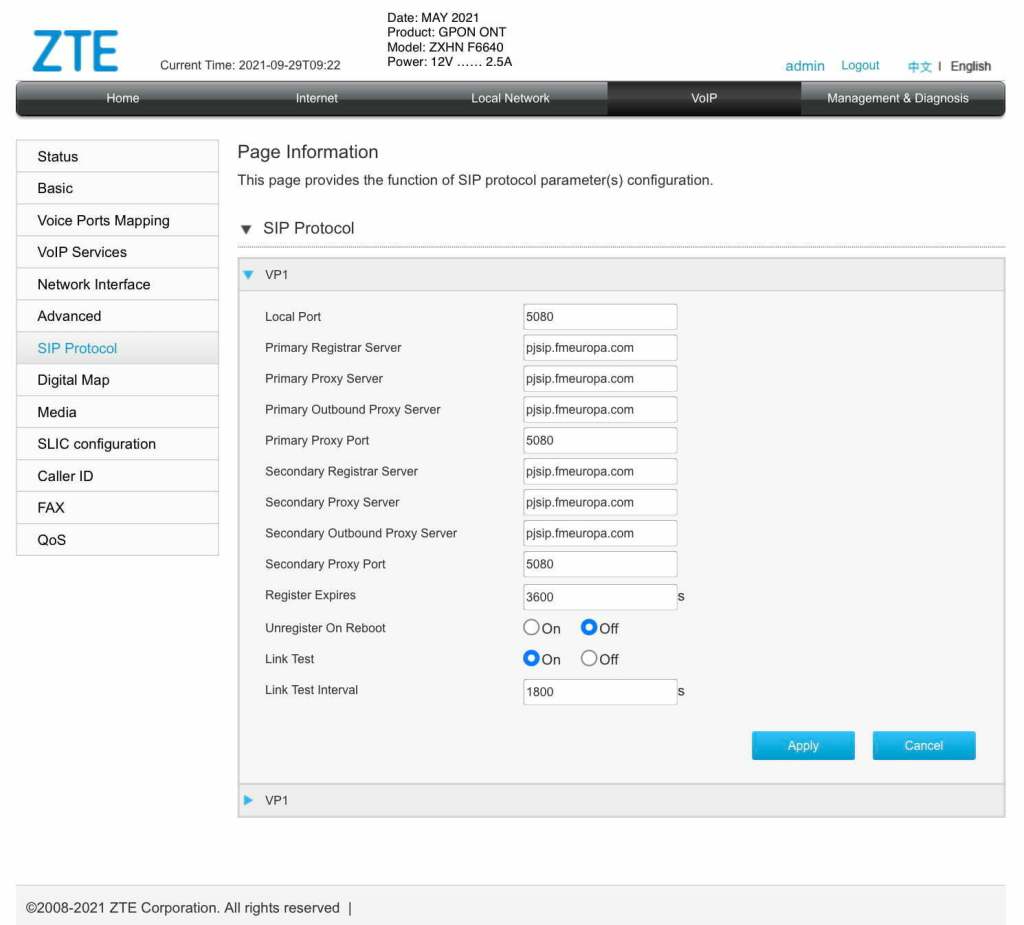The image size is (1024, 925).
Task: Cancel the SIP changes
Action: pyautogui.click(x=923, y=745)
